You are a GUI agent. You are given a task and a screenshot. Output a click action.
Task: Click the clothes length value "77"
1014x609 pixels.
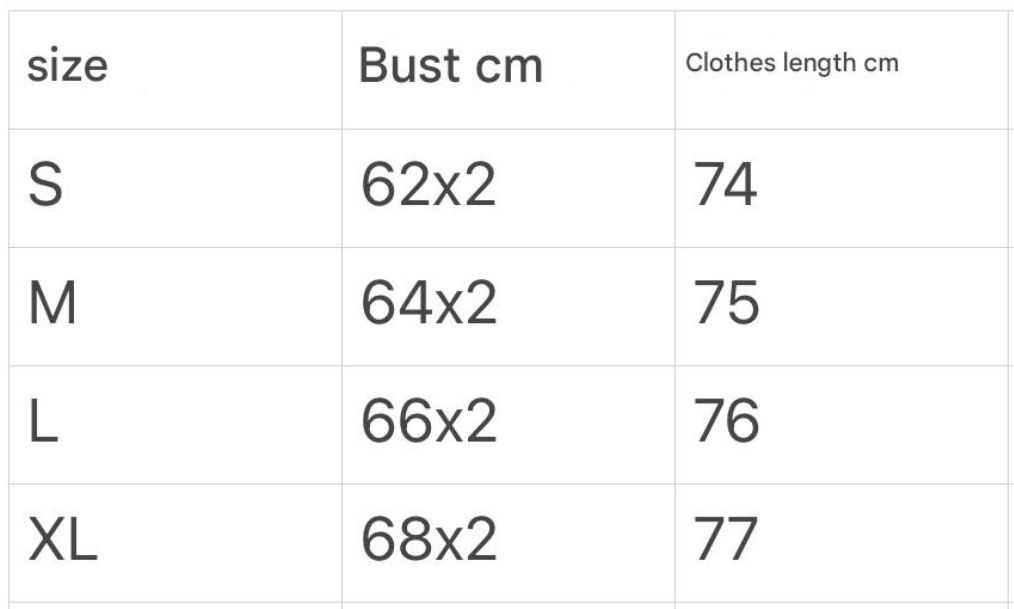point(725,542)
